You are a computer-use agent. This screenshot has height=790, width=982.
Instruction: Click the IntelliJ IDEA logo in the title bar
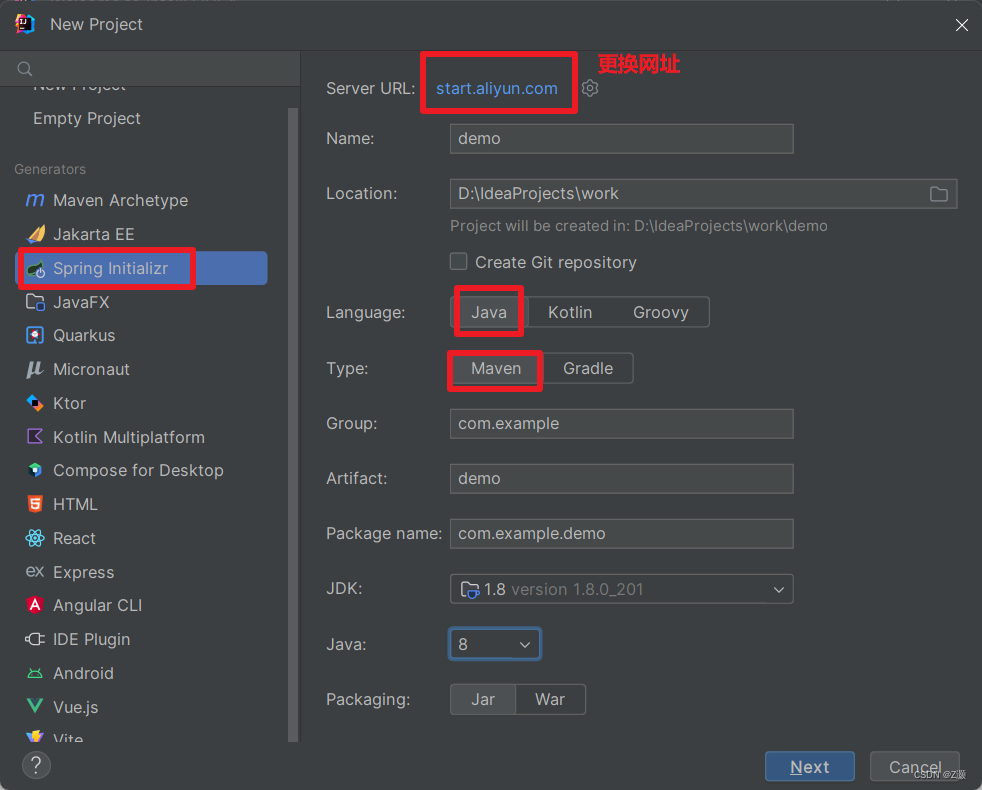pyautogui.click(x=25, y=24)
